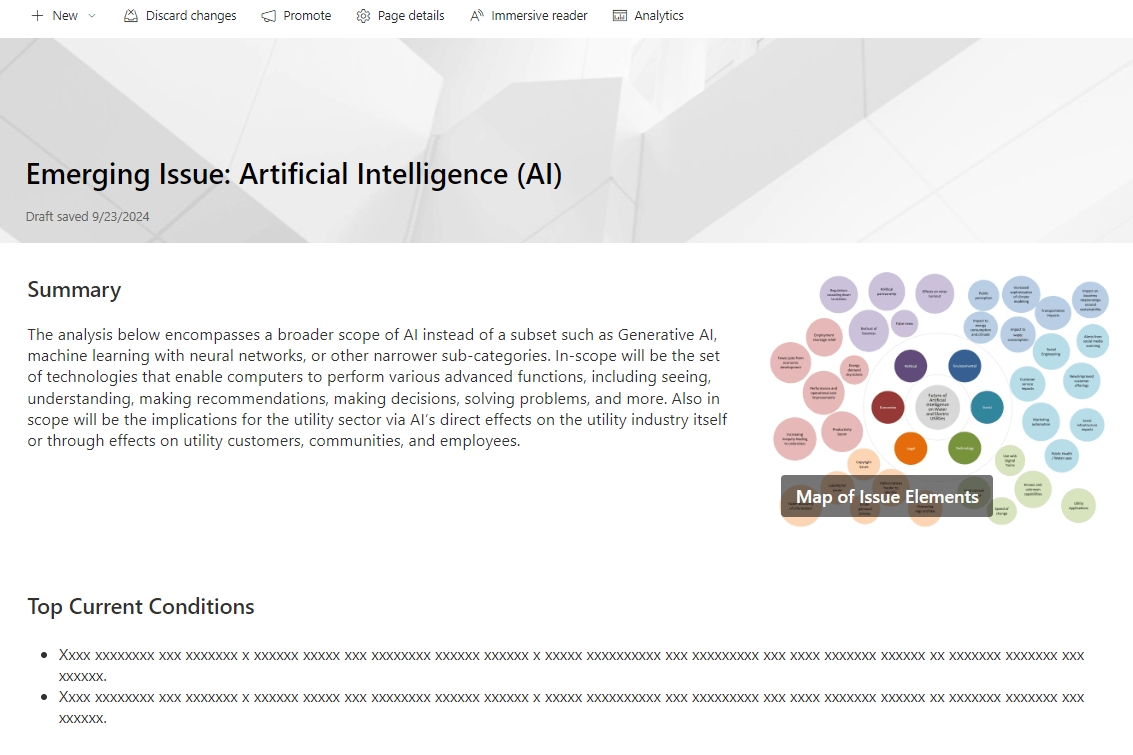Click the Discard changes icon

point(131,16)
